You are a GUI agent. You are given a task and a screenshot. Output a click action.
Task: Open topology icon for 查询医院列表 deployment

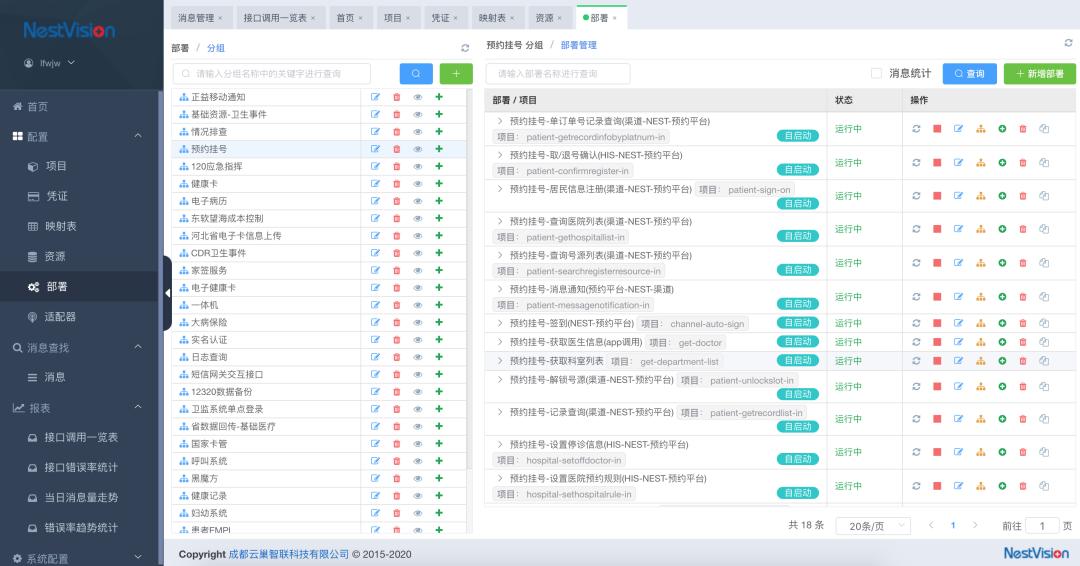pos(980,229)
